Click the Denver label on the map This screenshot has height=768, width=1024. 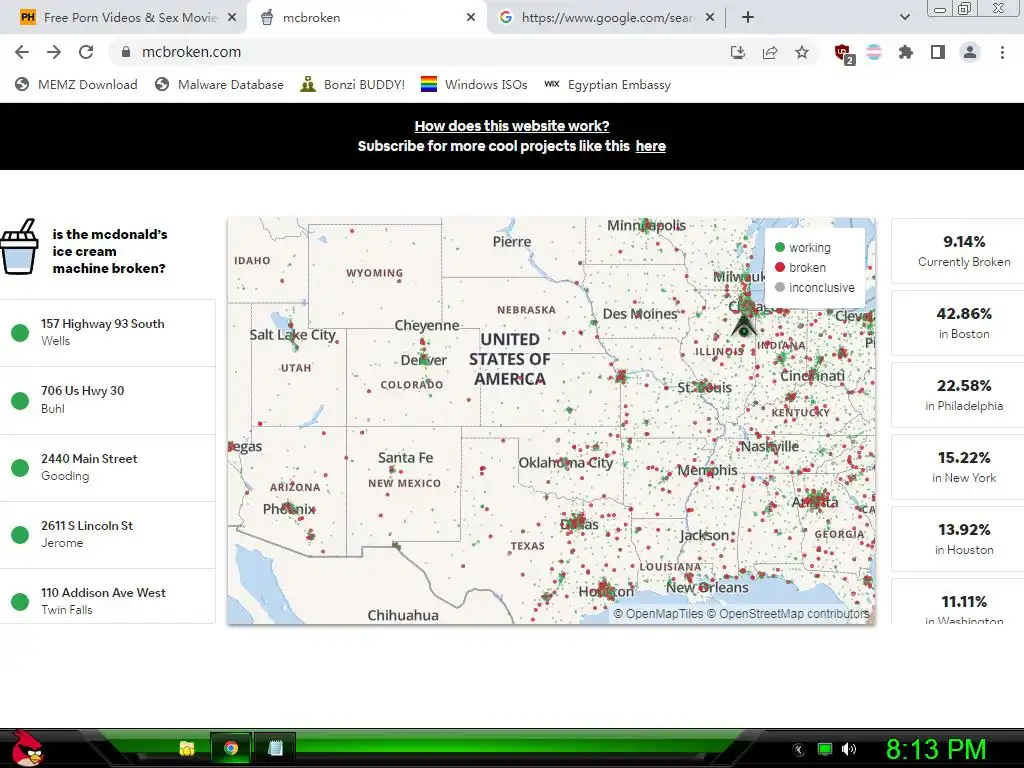pos(423,360)
